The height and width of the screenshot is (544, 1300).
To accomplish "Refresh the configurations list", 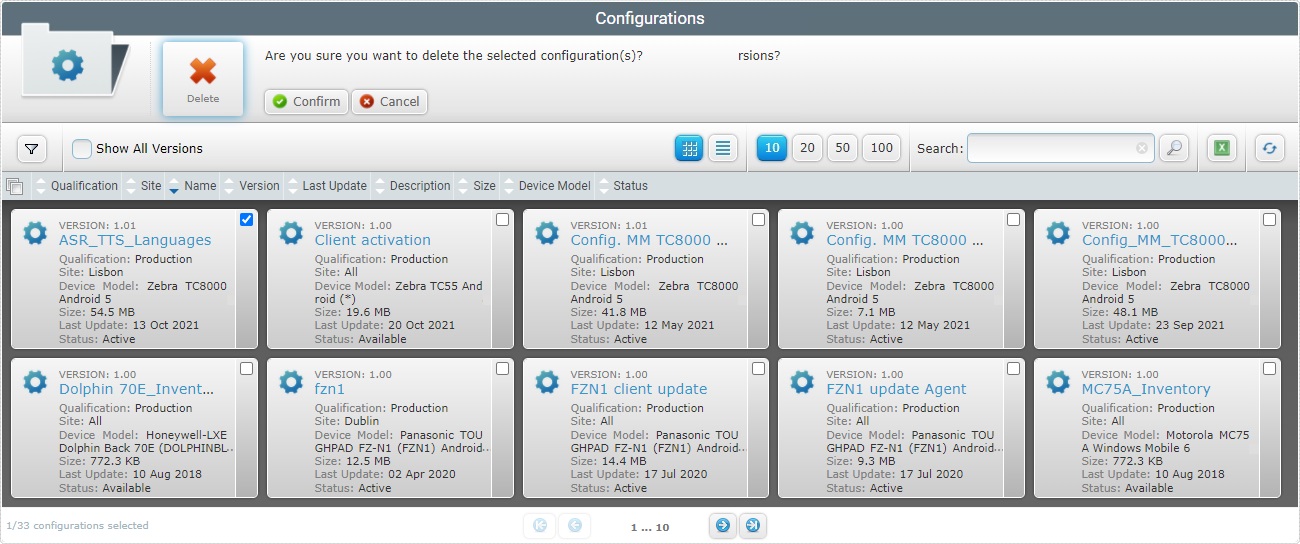I will pyautogui.click(x=1270, y=148).
